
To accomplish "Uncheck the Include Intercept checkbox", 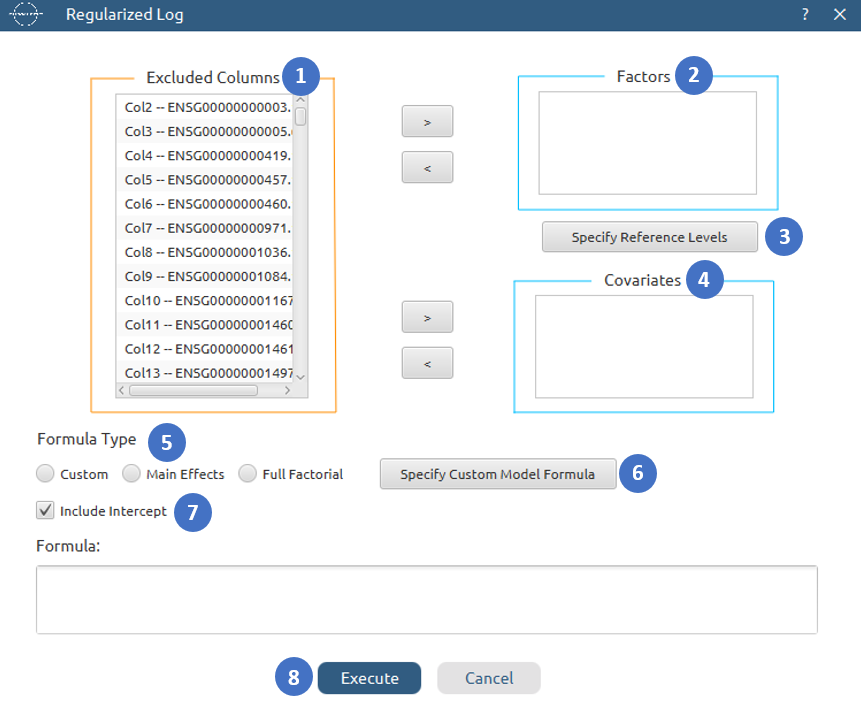I will point(45,511).
